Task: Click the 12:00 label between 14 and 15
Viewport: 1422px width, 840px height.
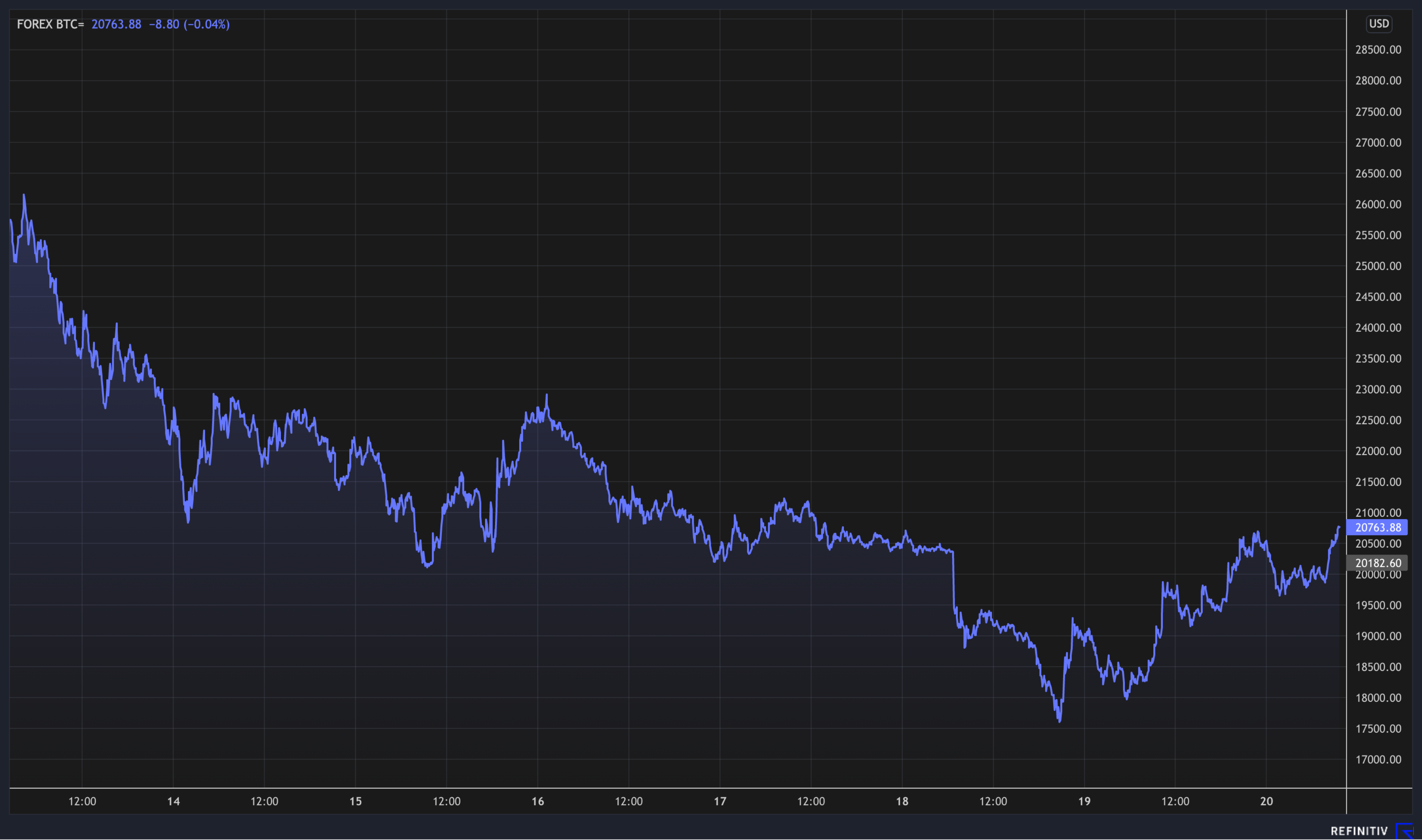Action: point(264,801)
